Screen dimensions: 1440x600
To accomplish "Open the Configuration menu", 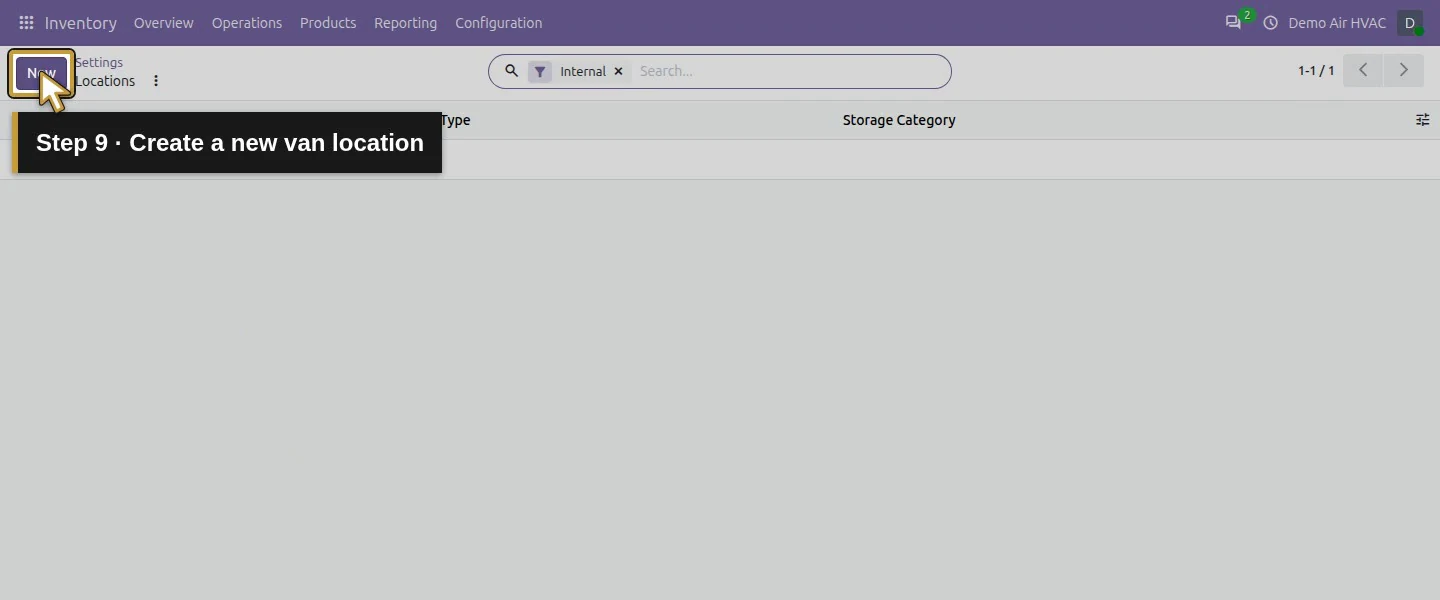I will 499,23.
